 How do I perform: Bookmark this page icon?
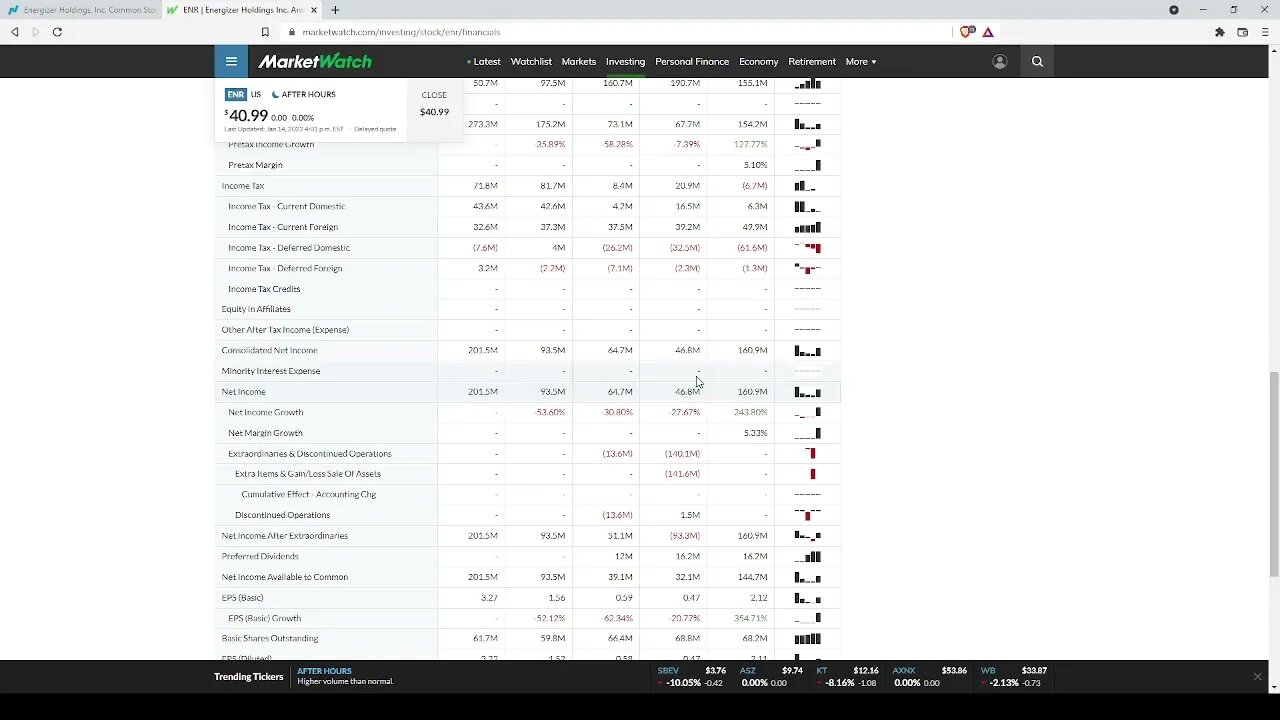coord(265,32)
